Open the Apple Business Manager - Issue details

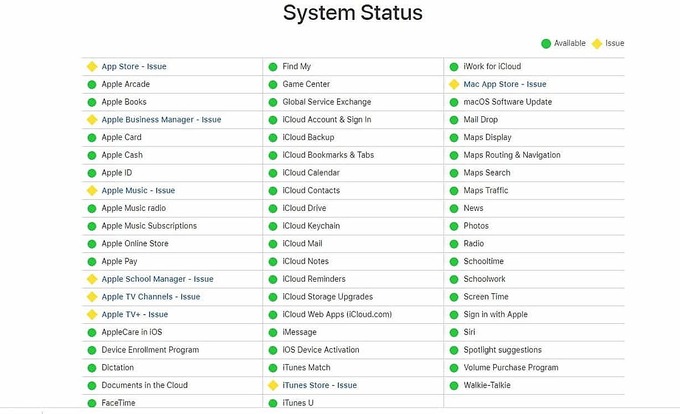(x=161, y=120)
